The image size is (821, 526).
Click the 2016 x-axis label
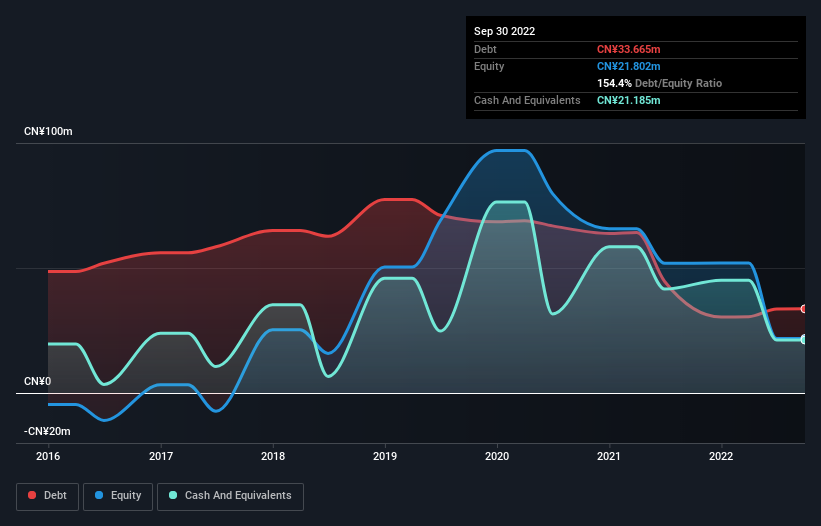pos(48,456)
